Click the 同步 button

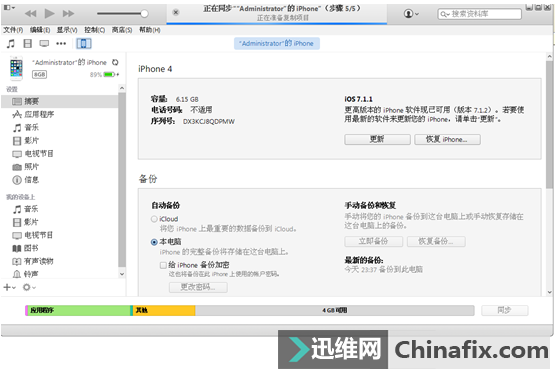pos(504,310)
